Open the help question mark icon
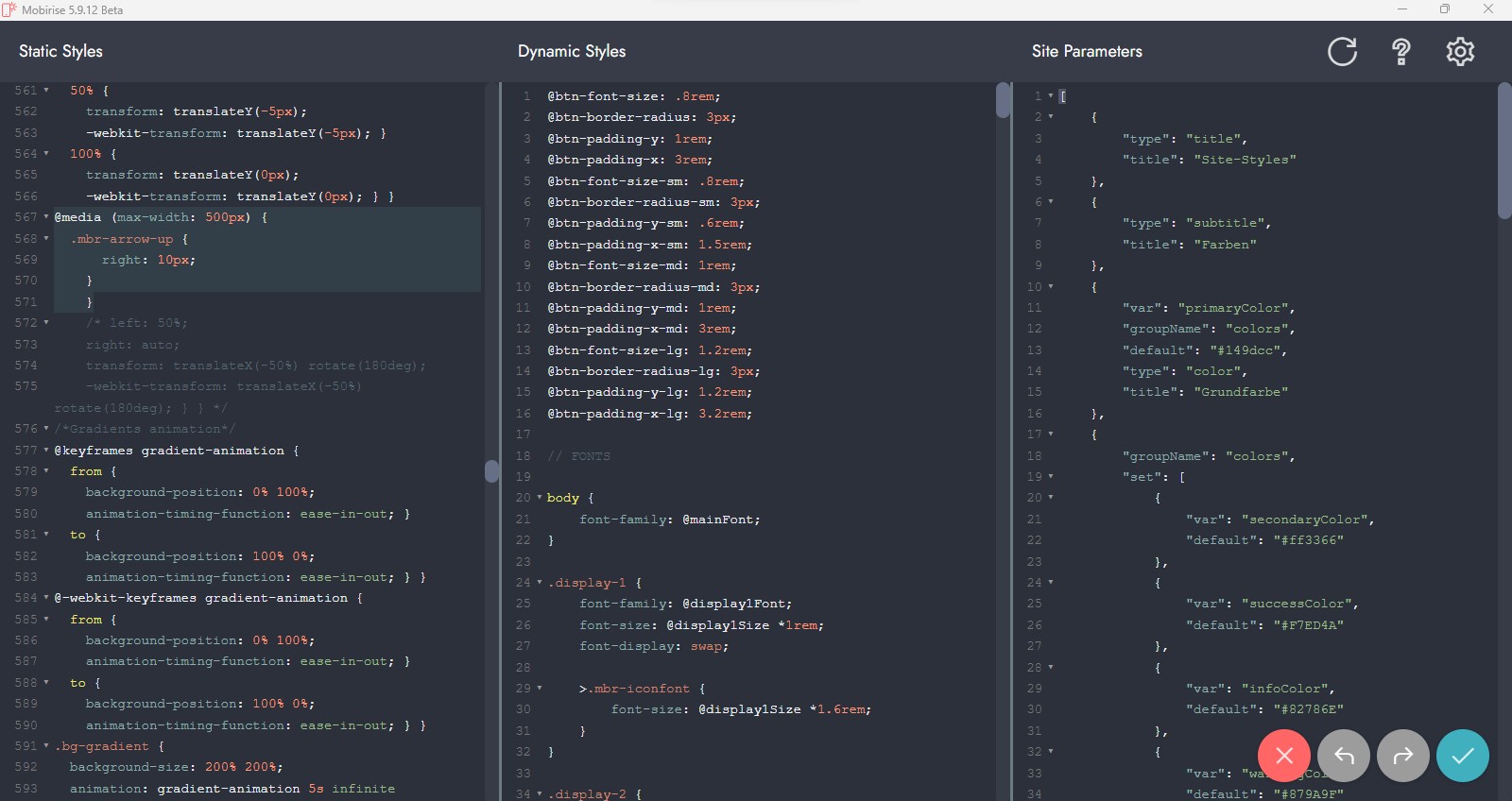Image resolution: width=1512 pixels, height=801 pixels. [x=1401, y=51]
